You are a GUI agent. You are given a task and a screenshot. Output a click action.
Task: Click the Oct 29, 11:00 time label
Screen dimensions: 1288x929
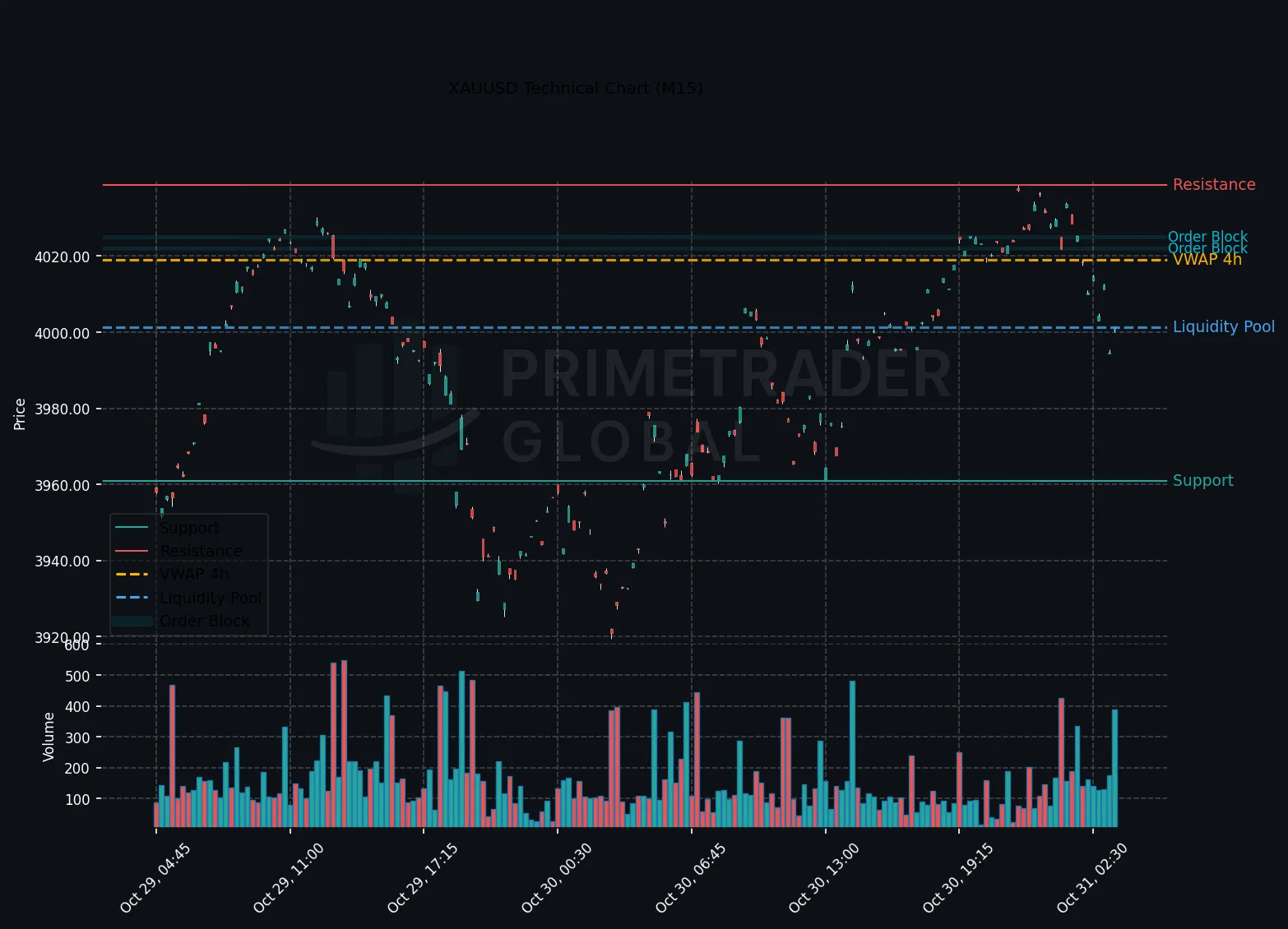(289, 878)
